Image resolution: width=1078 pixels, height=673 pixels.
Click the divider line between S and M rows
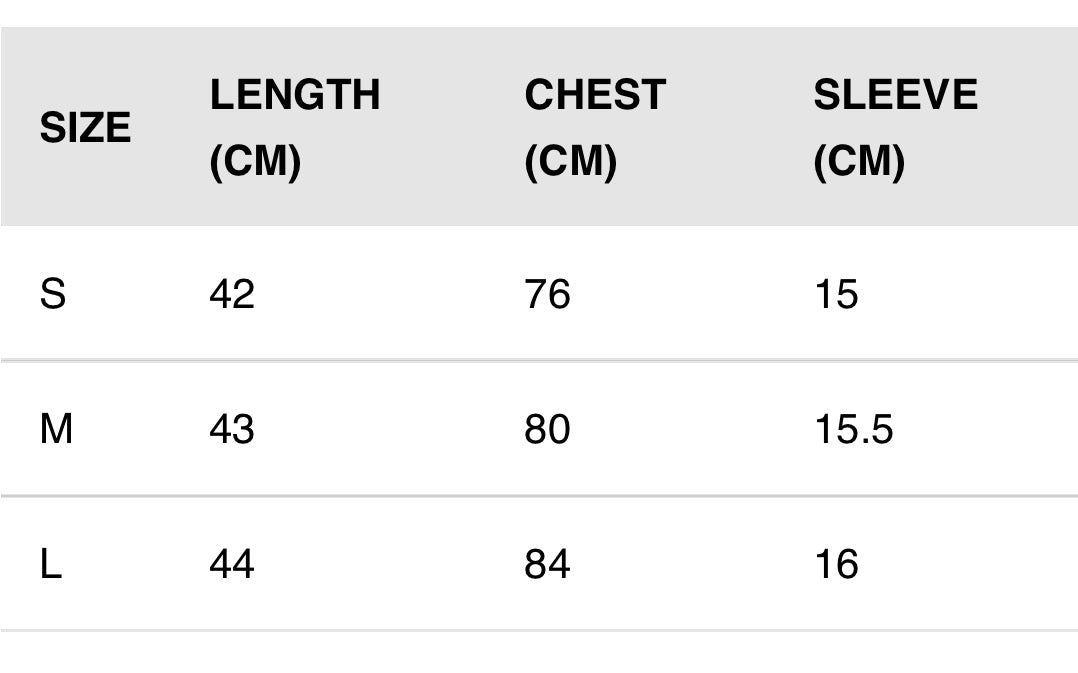[x=539, y=359]
